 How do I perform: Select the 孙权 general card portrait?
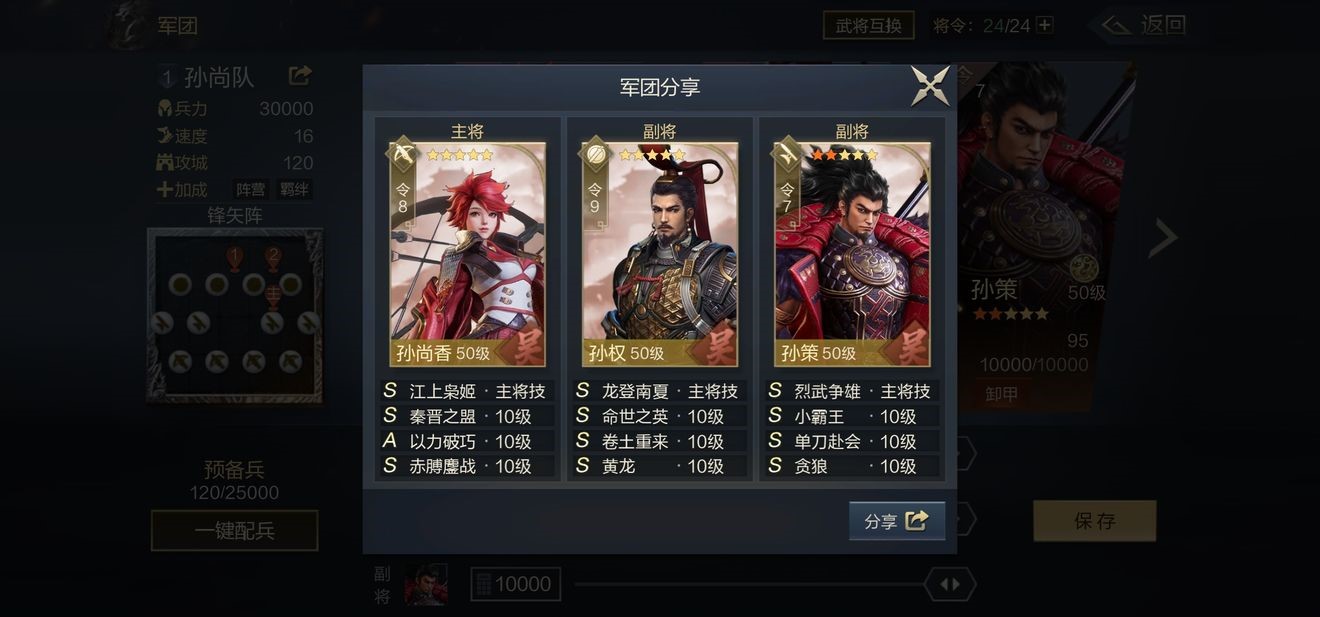[660, 255]
